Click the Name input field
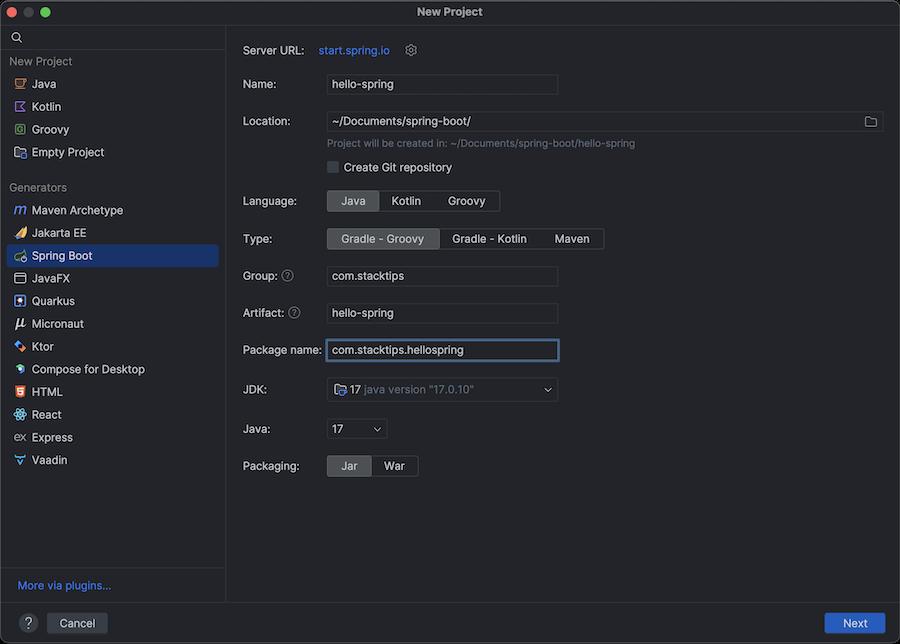The width and height of the screenshot is (900, 644). point(442,84)
